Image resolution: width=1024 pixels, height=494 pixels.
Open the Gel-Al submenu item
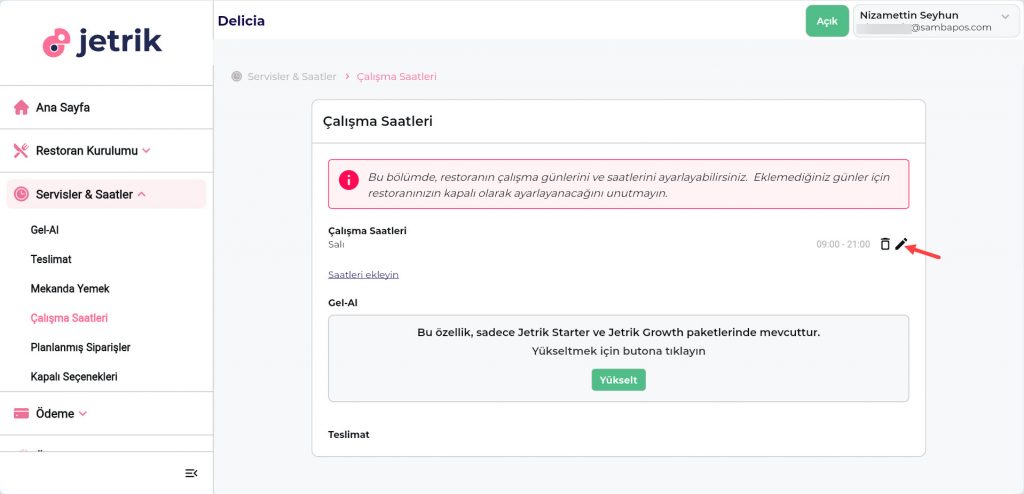coord(45,230)
